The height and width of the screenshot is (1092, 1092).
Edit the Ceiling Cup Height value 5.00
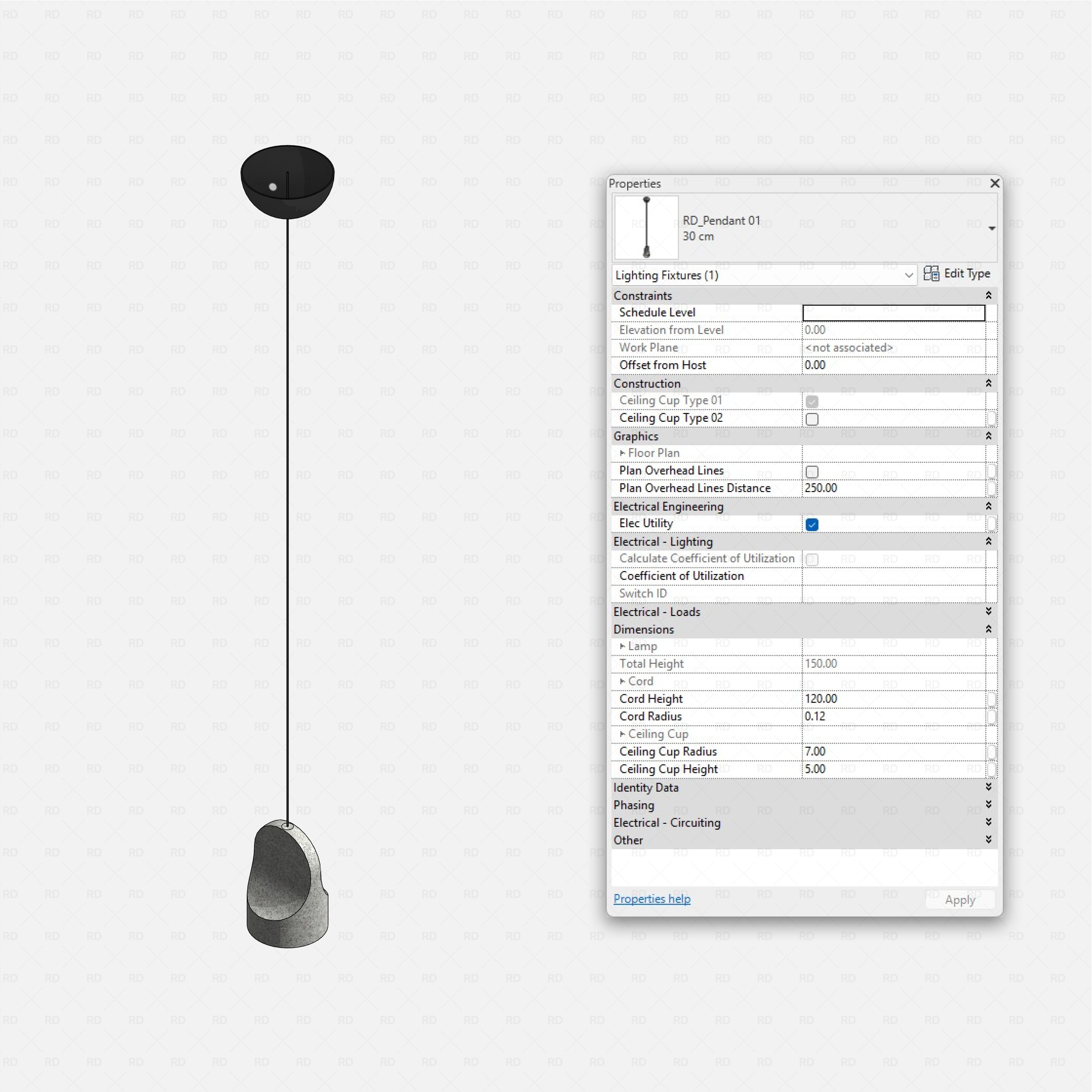(x=894, y=769)
